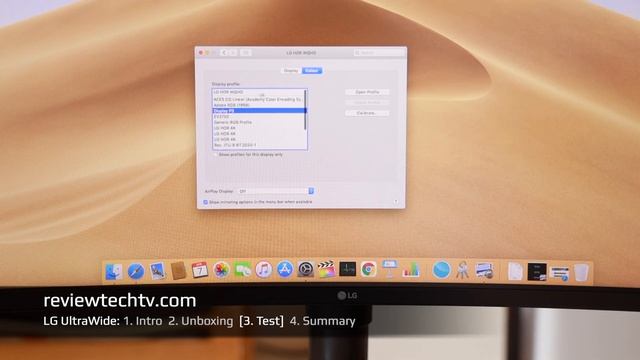Select Adobe RGB (1998) profile
The image size is (640, 360).
[x=258, y=105]
